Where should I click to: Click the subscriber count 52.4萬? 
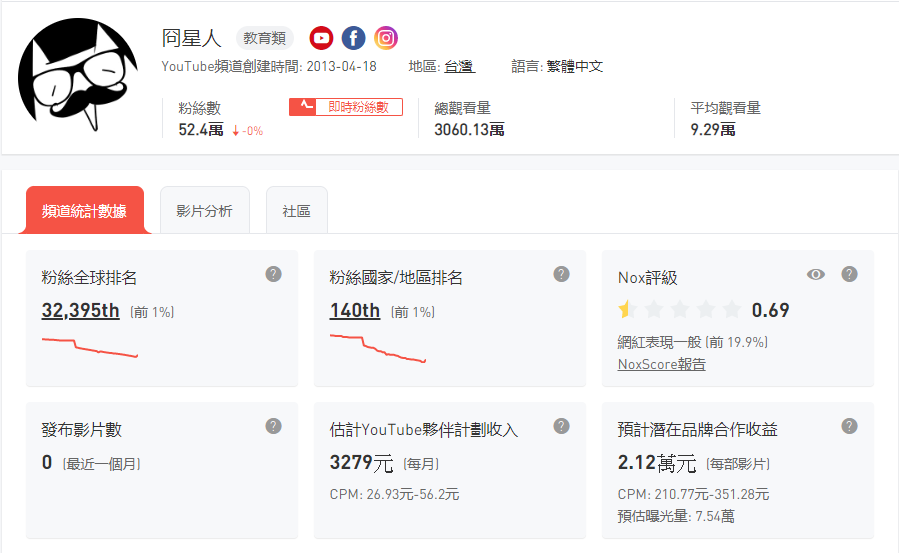[x=201, y=130]
